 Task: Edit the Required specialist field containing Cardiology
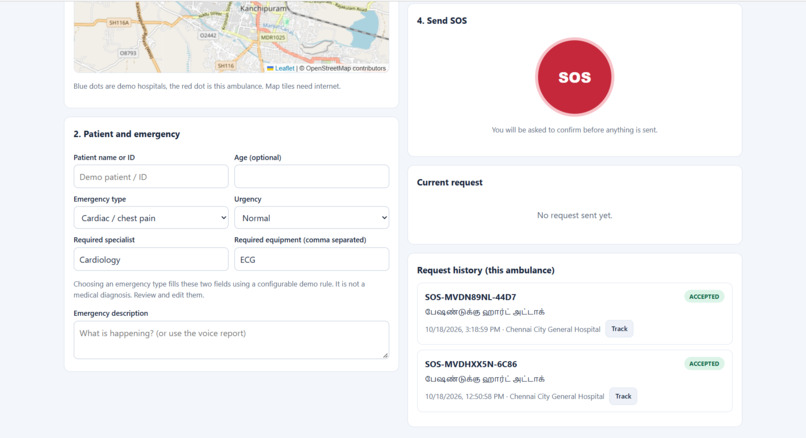coord(151,260)
